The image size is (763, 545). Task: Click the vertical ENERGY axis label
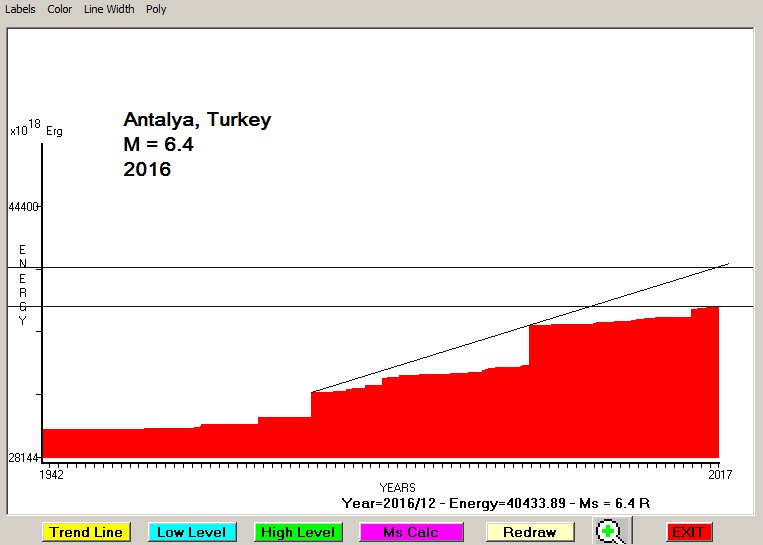[x=23, y=285]
